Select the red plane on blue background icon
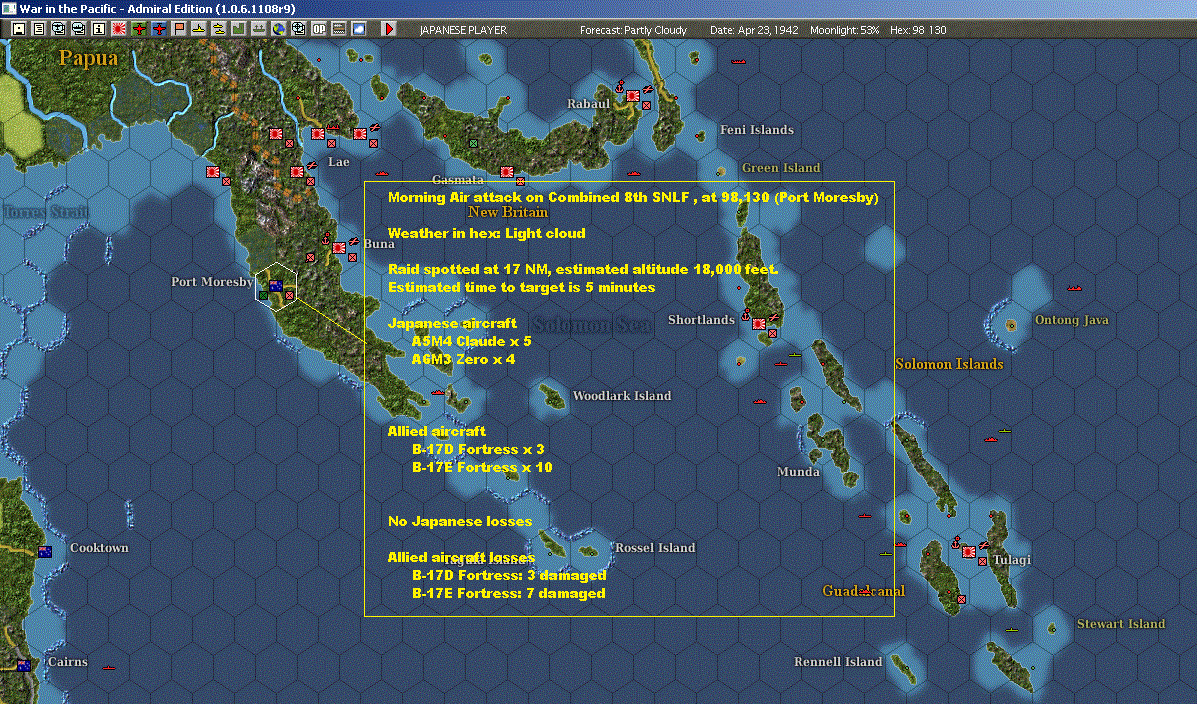Image resolution: width=1197 pixels, height=704 pixels. (x=158, y=29)
